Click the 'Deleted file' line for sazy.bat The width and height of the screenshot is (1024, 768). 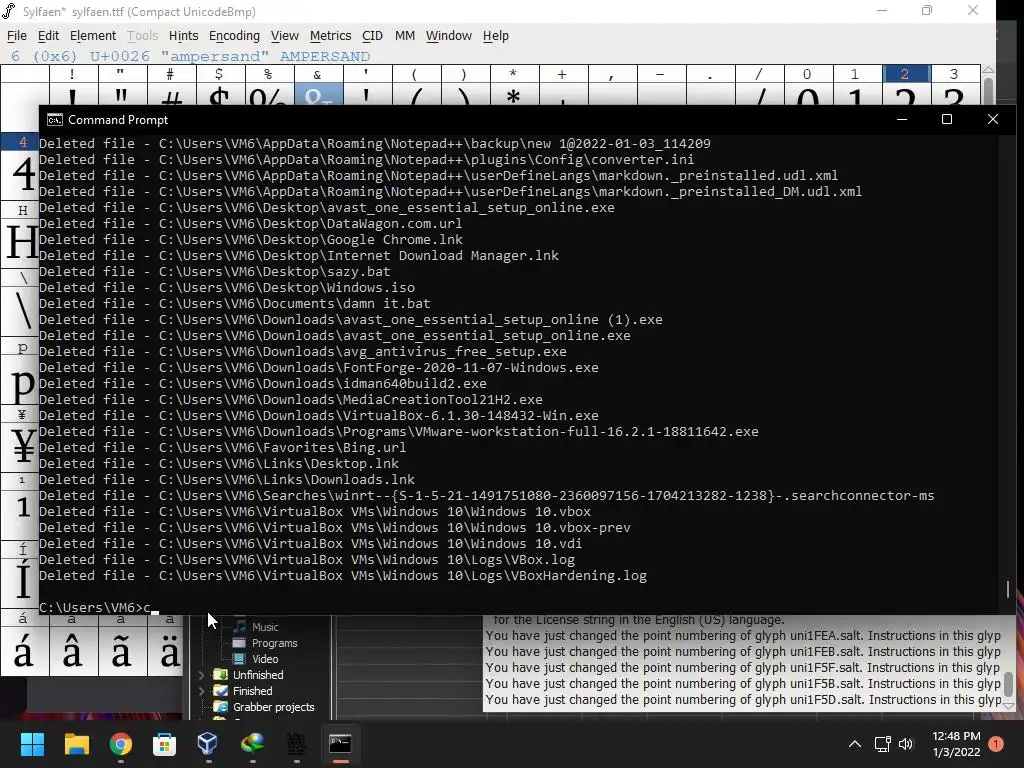pyautogui.click(x=214, y=272)
